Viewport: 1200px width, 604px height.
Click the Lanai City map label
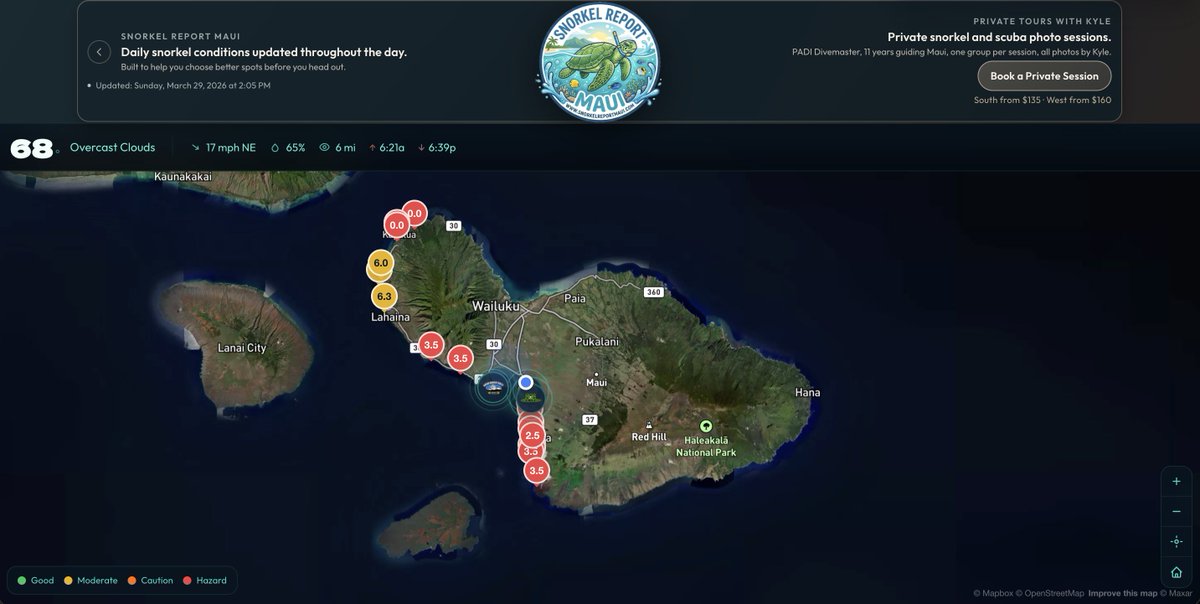pyautogui.click(x=242, y=348)
